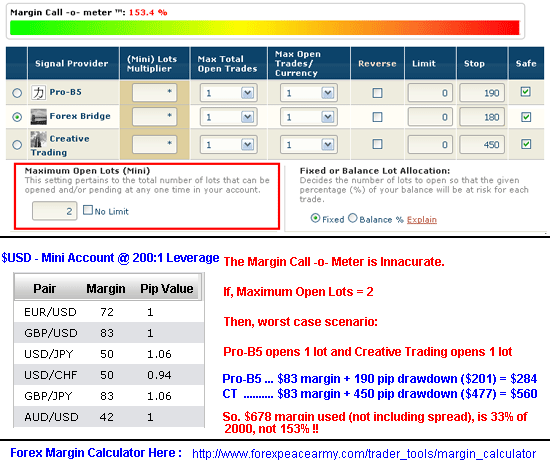Image resolution: width=550 pixels, height=471 pixels.
Task: Uncheck the Safe checkbox for Creative Trading
Action: coord(526,144)
